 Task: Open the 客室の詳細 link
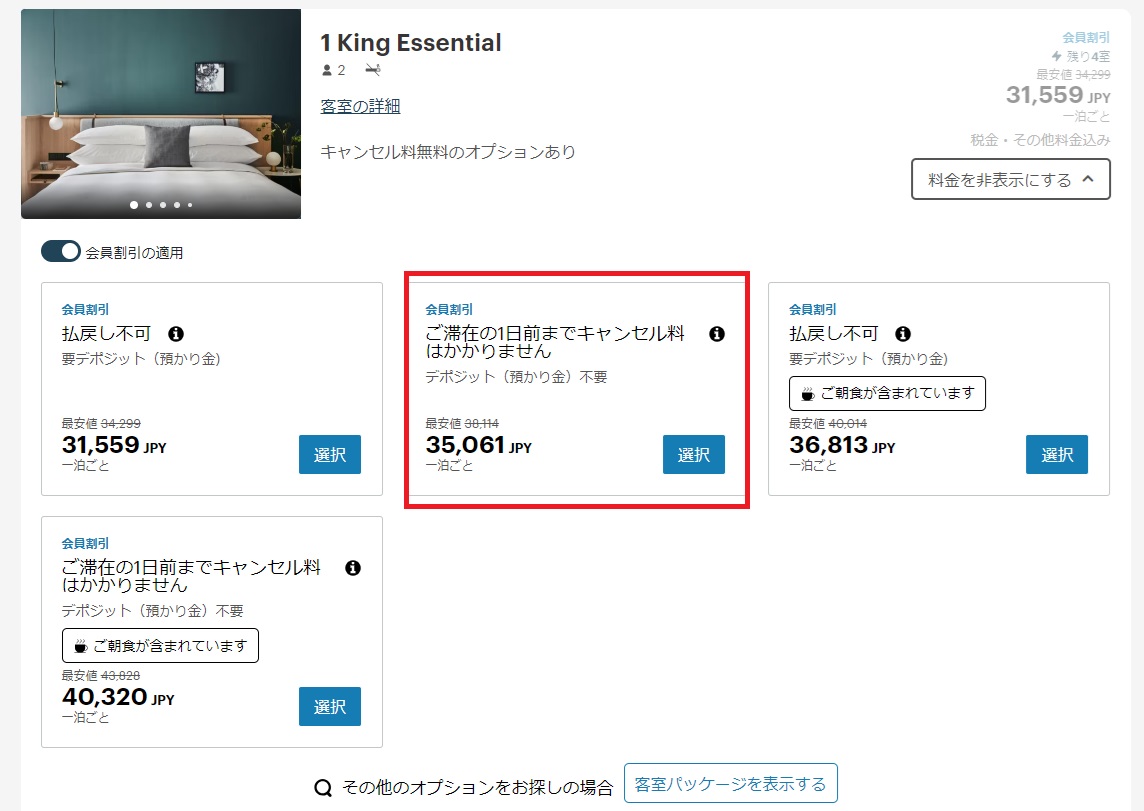point(360,106)
